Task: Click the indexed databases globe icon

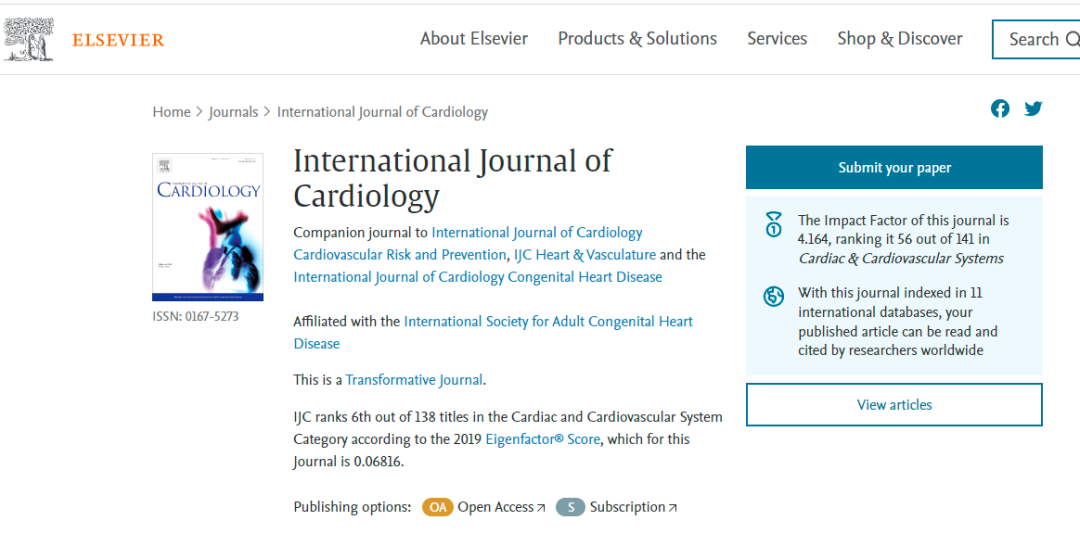Action: [x=773, y=296]
